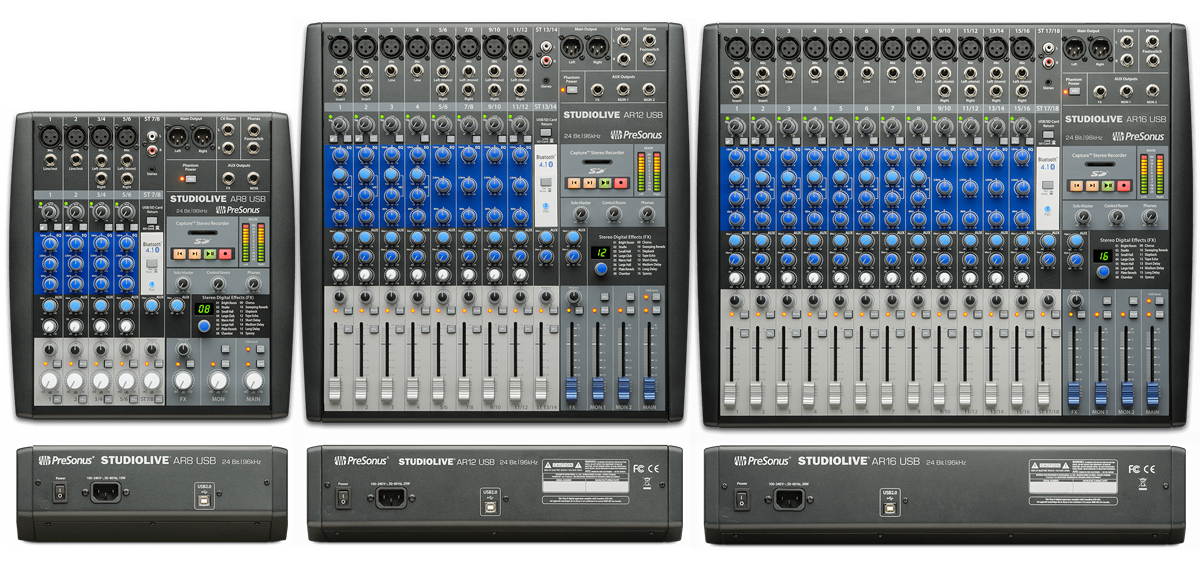Click blue FX select knob on AR12
The image size is (1200, 575).
coord(601,267)
